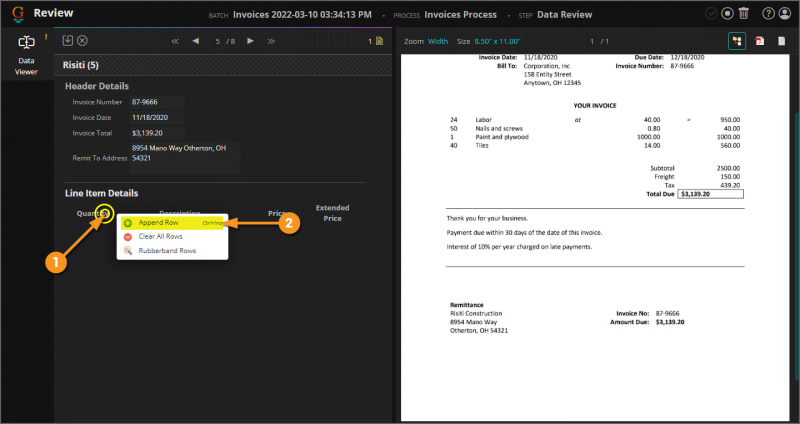Image resolution: width=800 pixels, height=424 pixels.
Task: Open the Data Viewer panel
Action: click(26, 55)
